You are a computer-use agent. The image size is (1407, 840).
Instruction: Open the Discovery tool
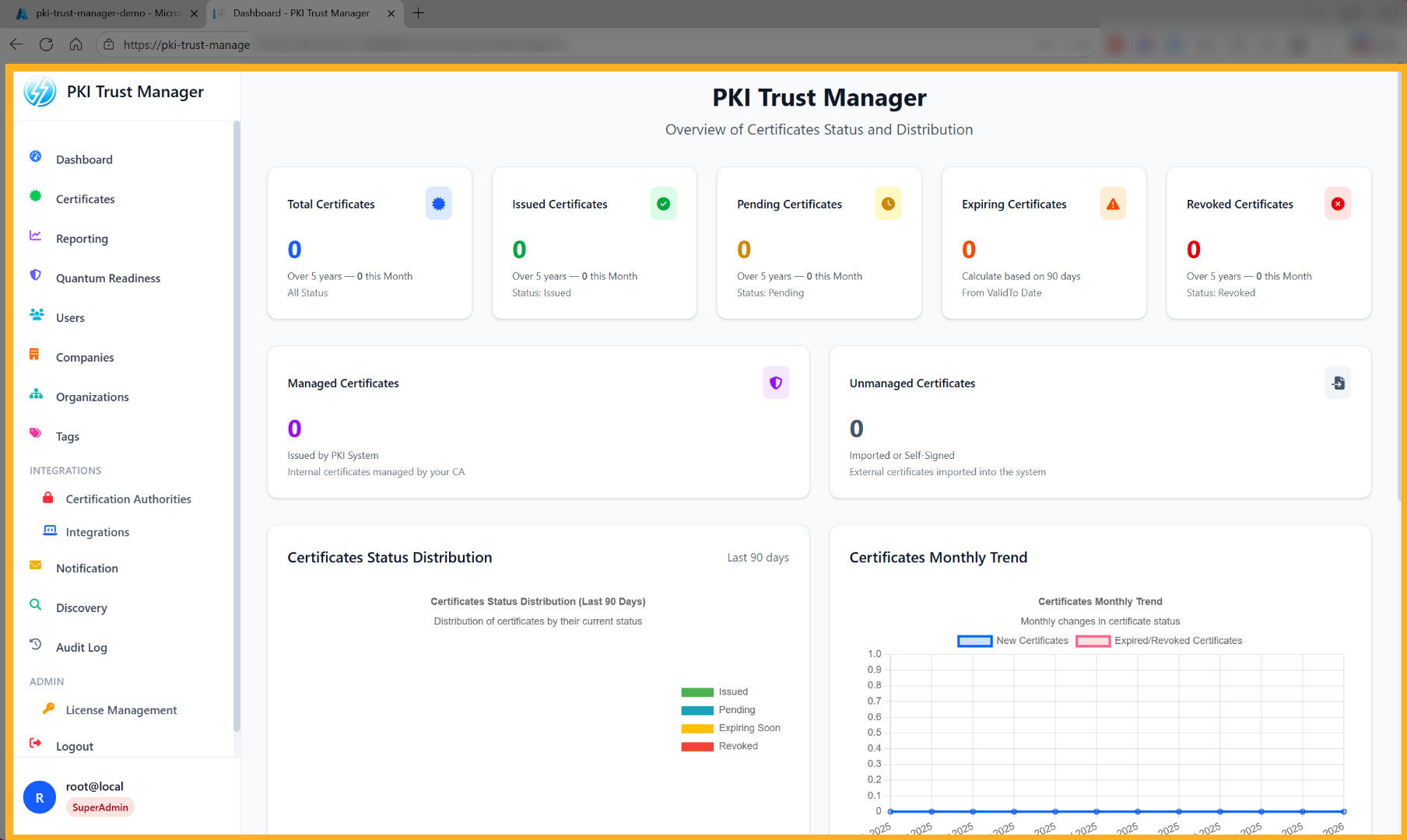click(82, 607)
